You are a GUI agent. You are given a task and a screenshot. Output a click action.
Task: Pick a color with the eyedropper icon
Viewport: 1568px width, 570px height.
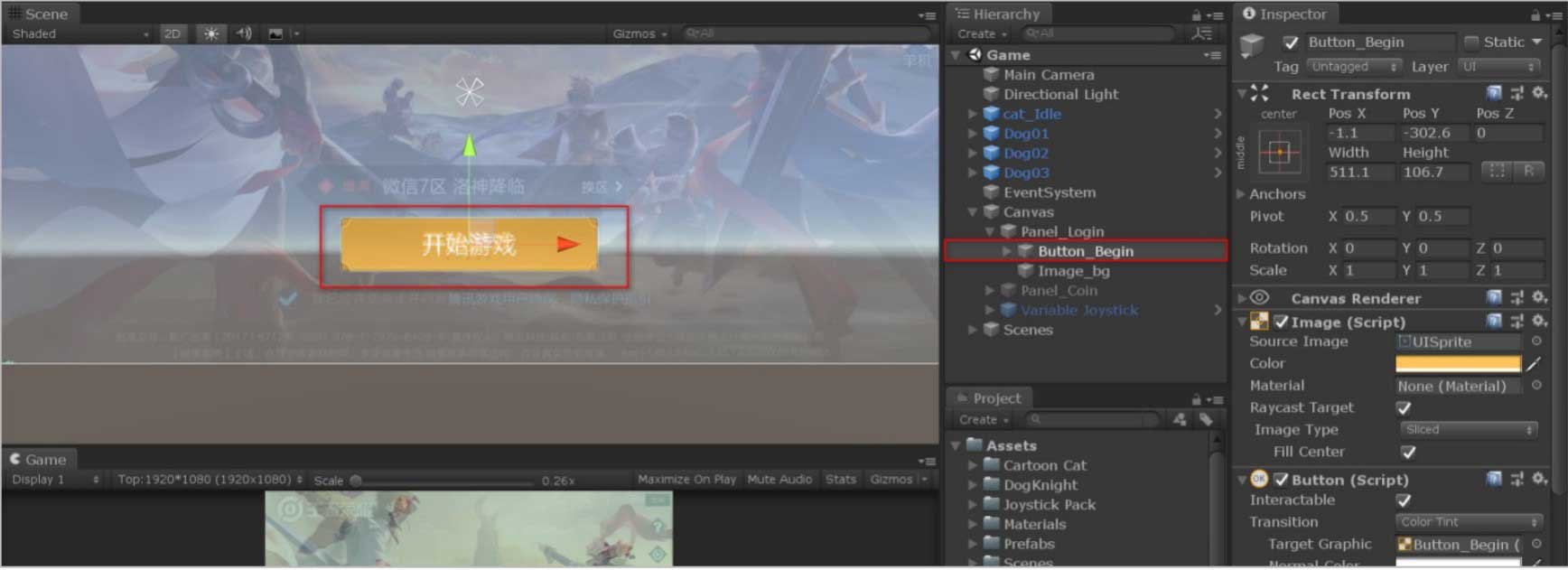point(1534,364)
